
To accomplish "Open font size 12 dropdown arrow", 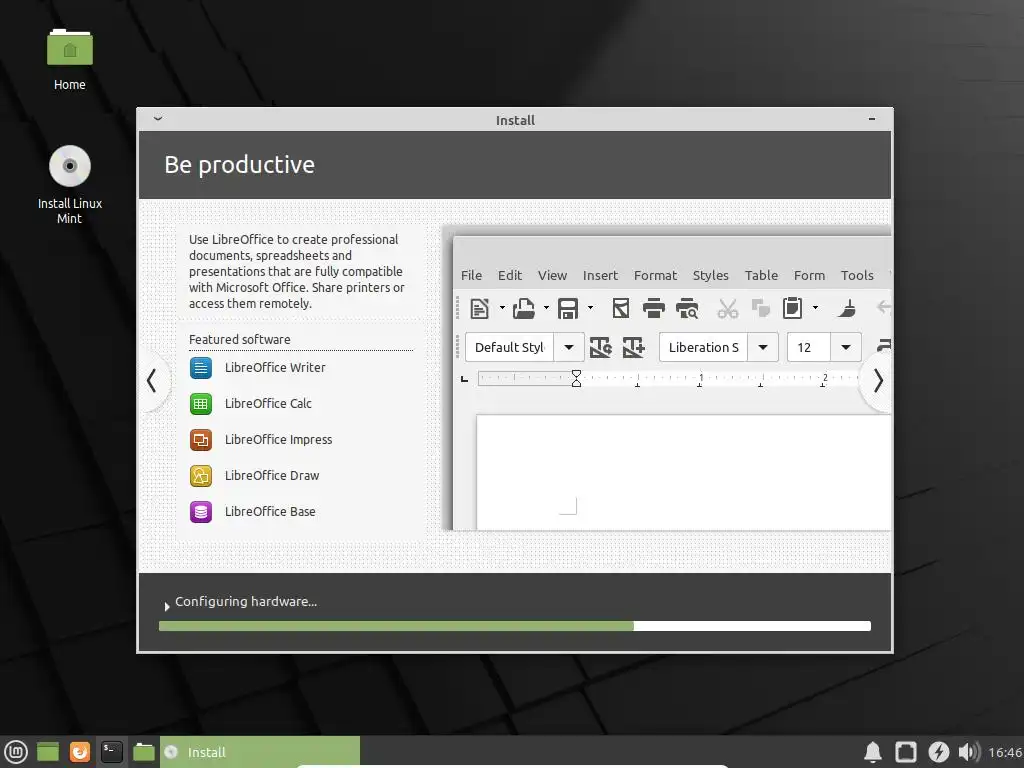I will (846, 347).
